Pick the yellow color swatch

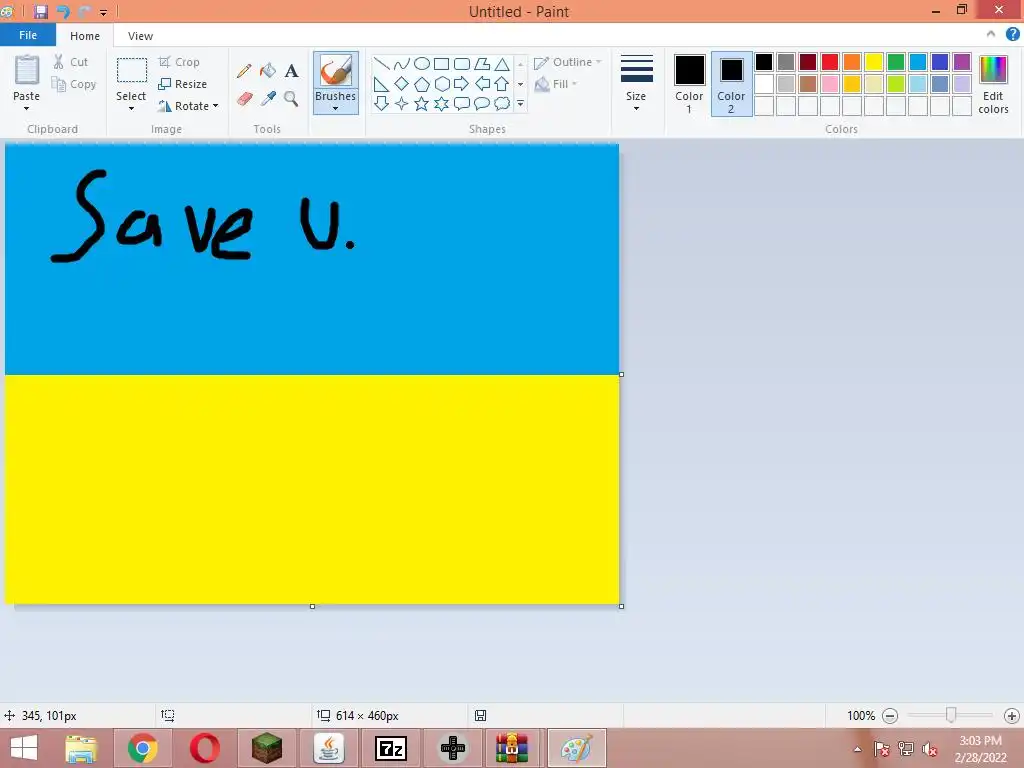point(874,62)
